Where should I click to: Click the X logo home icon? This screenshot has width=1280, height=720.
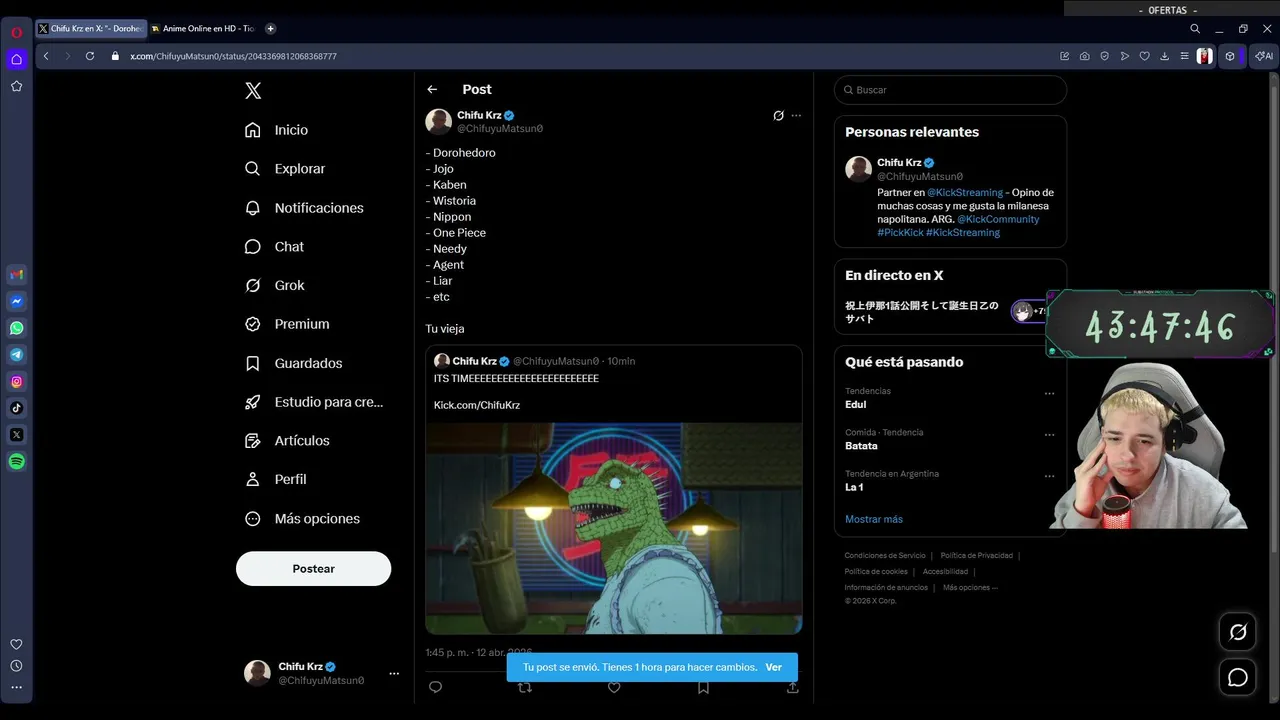[253, 91]
